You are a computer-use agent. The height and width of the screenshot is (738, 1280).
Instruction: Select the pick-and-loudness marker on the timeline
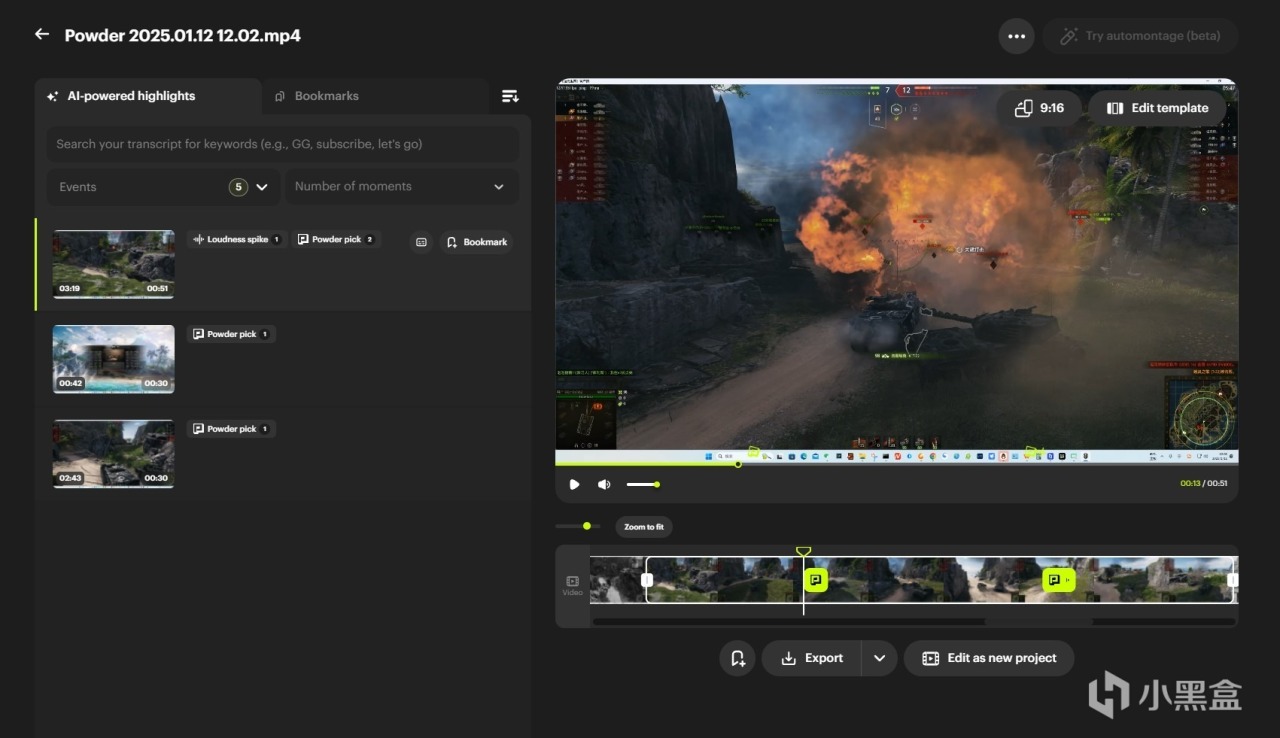pyautogui.click(x=1059, y=580)
